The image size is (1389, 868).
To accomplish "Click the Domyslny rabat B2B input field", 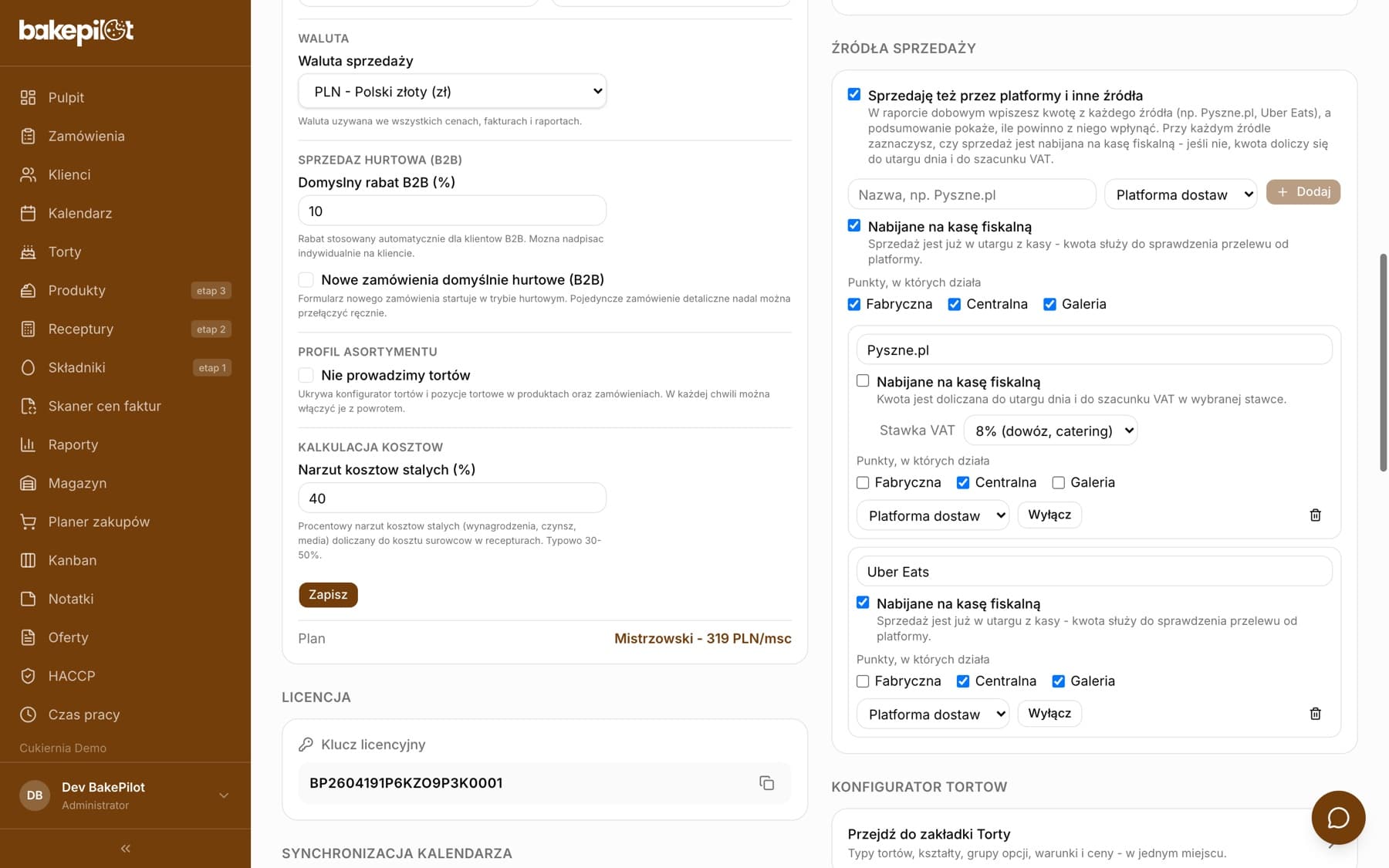I will 452,211.
